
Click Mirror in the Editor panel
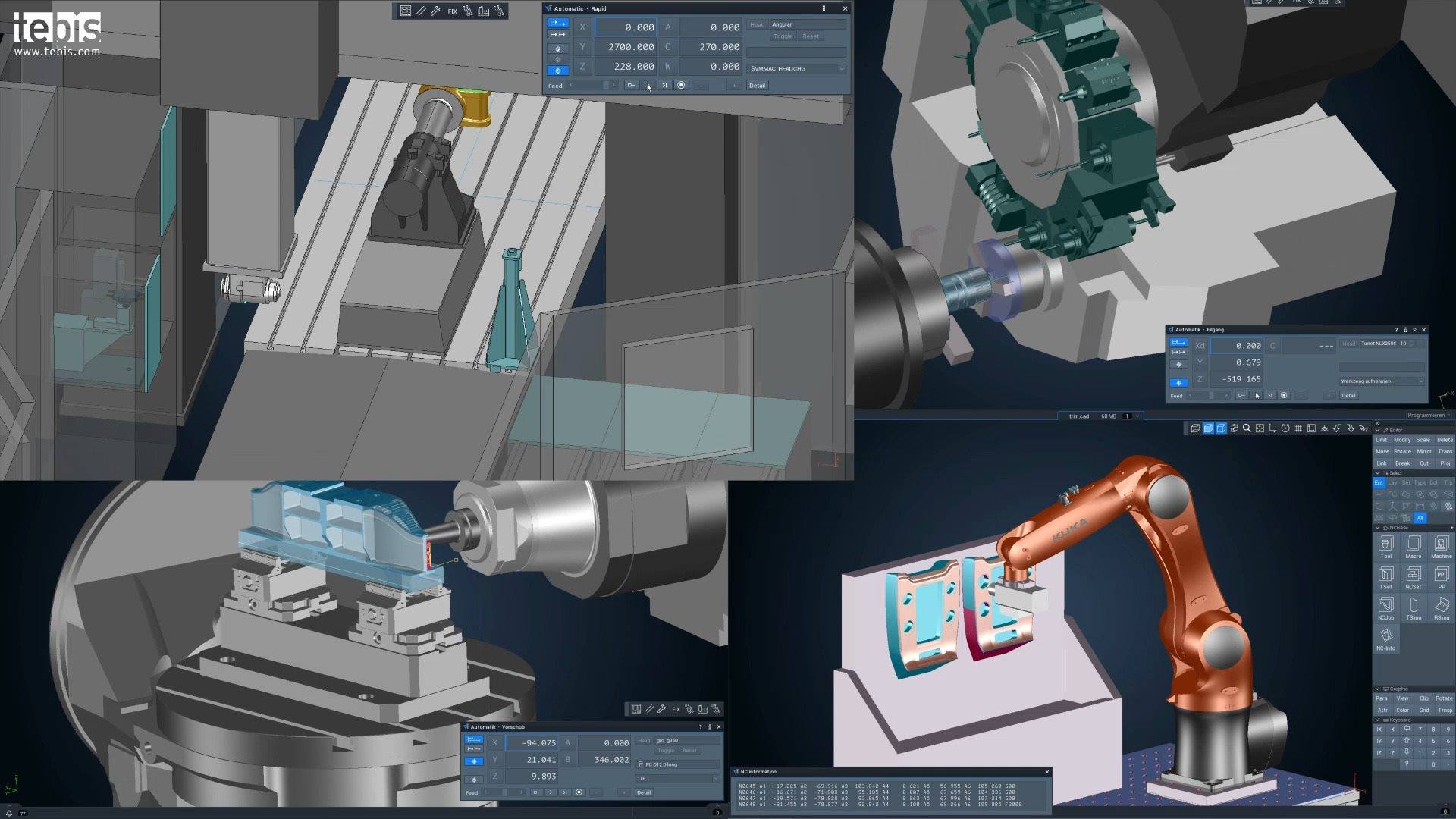(1424, 452)
